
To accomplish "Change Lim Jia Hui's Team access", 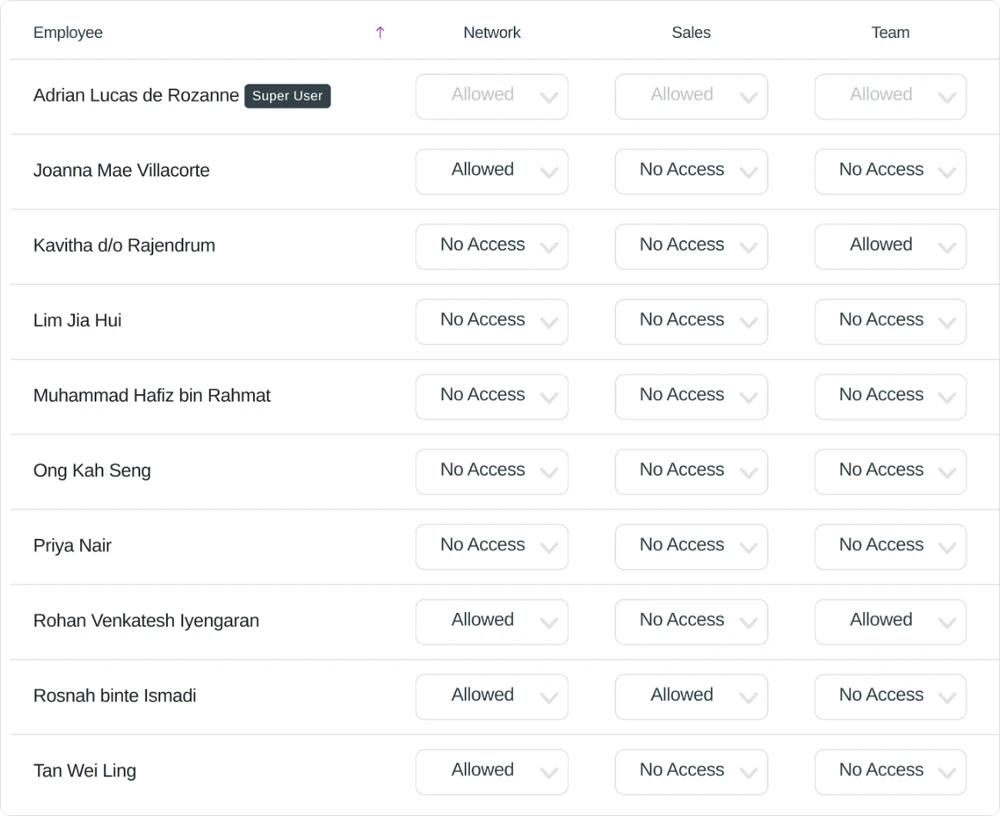I will pyautogui.click(x=890, y=322).
